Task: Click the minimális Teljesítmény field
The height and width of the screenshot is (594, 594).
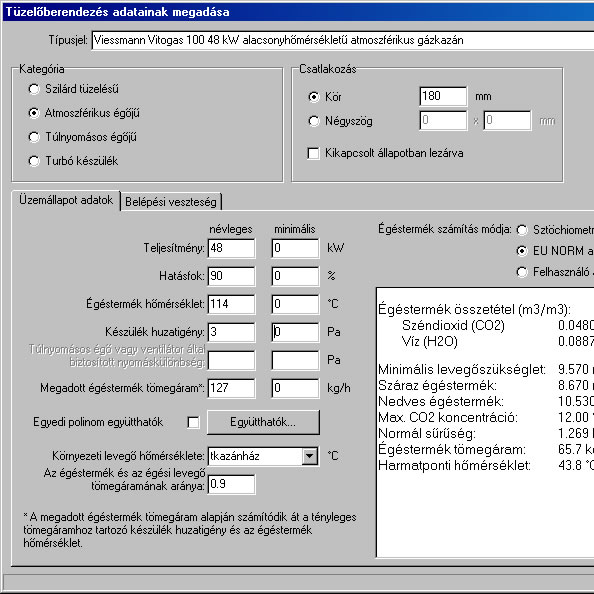Action: point(295,248)
